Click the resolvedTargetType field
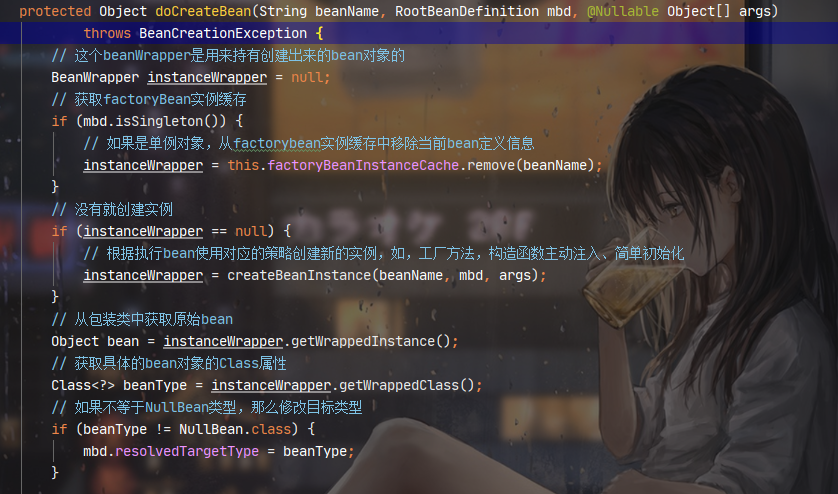This screenshot has height=494, width=838. pyautogui.click(x=187, y=452)
